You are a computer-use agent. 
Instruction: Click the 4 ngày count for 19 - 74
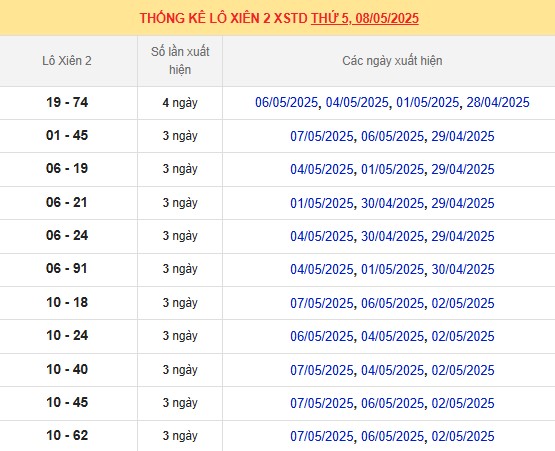tap(180, 103)
